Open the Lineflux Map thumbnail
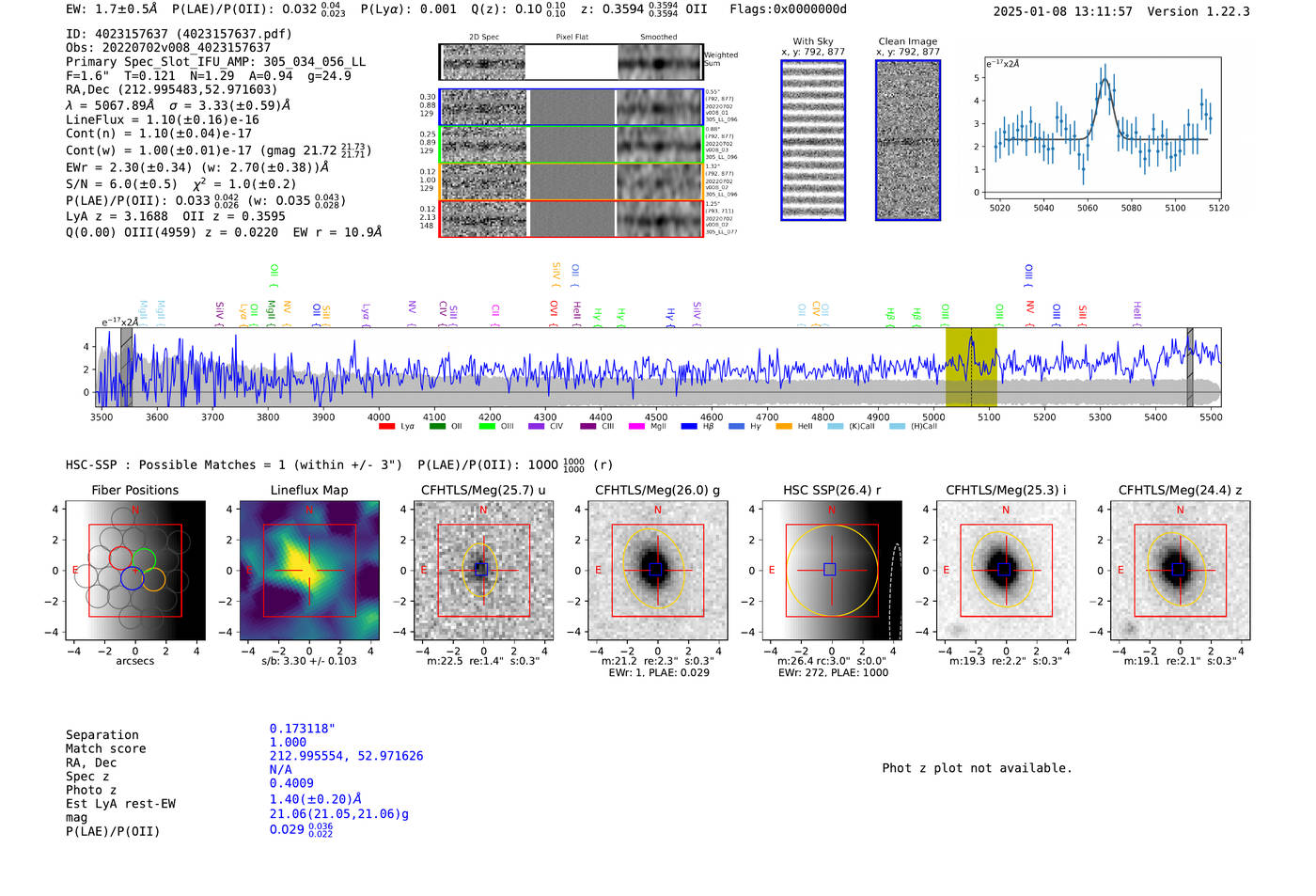The width and height of the screenshot is (1316, 896). coord(309,571)
